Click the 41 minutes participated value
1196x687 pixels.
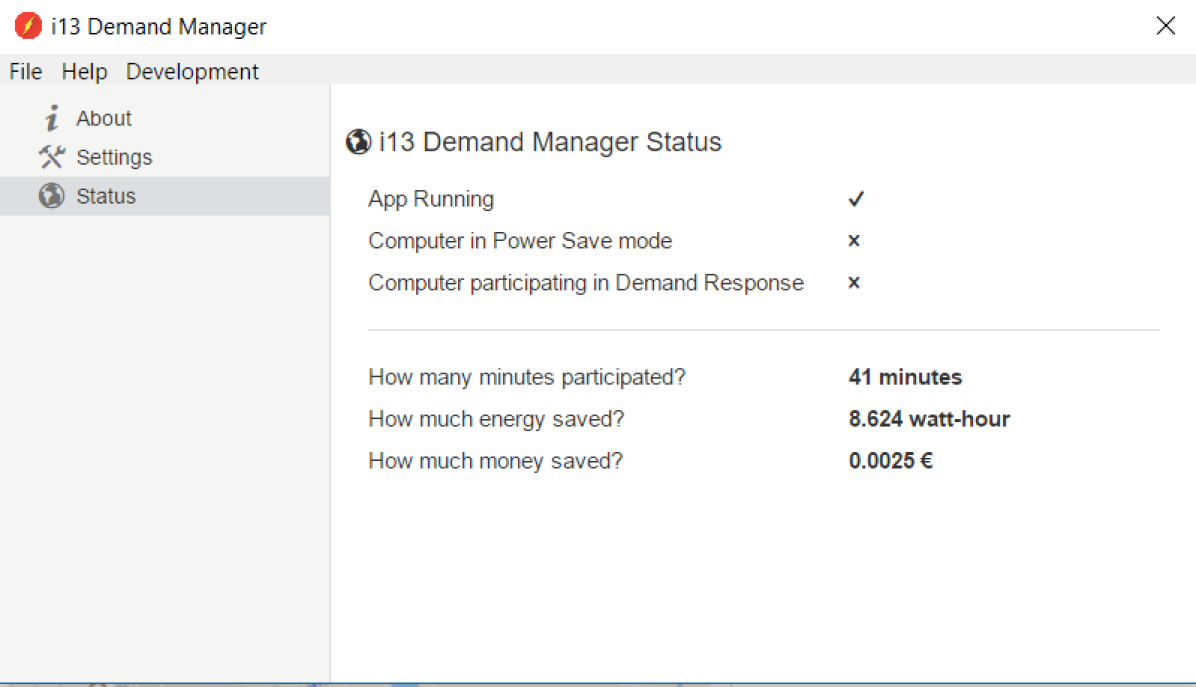[x=905, y=377]
